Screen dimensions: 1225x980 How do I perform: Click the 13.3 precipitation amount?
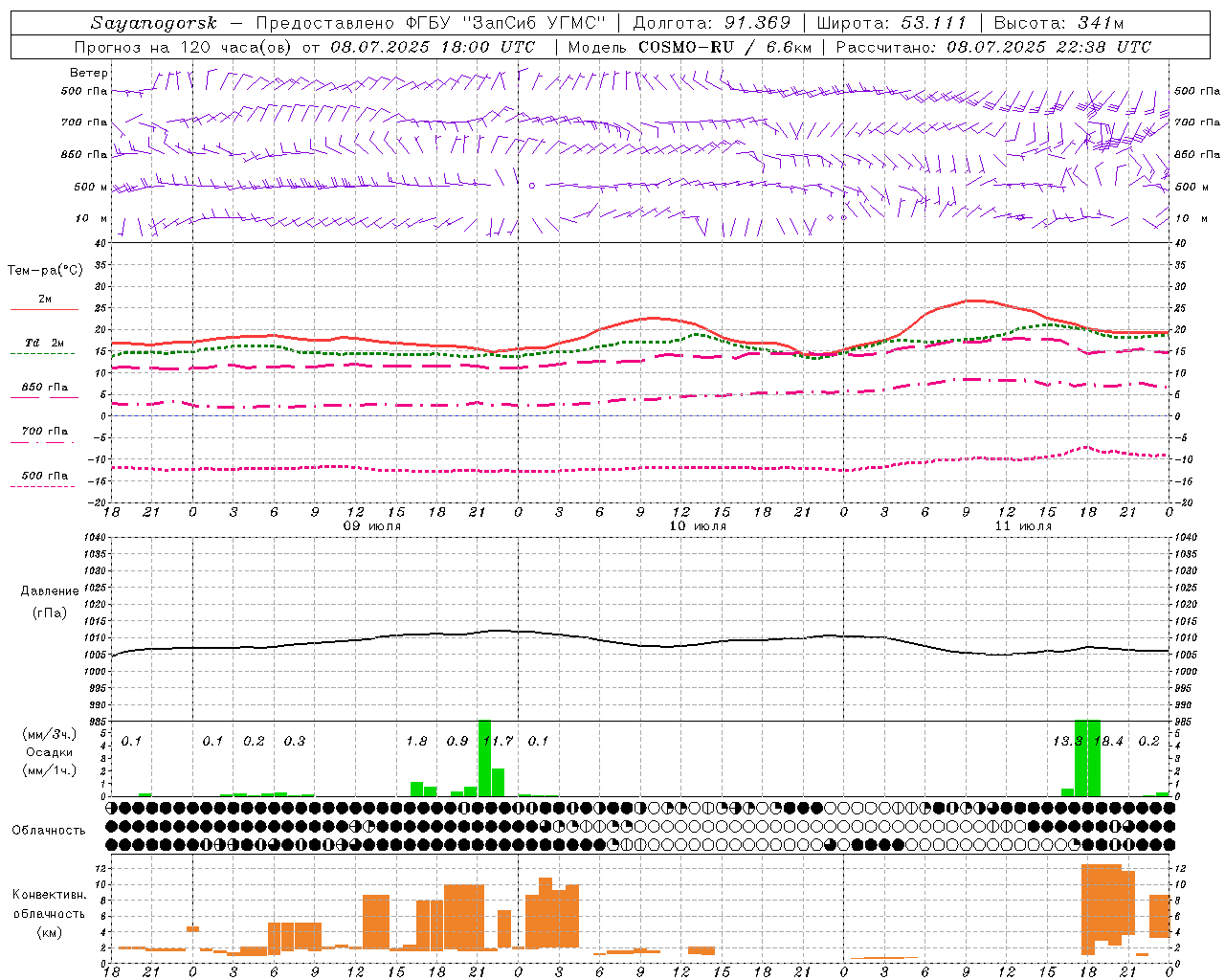(x=1067, y=741)
